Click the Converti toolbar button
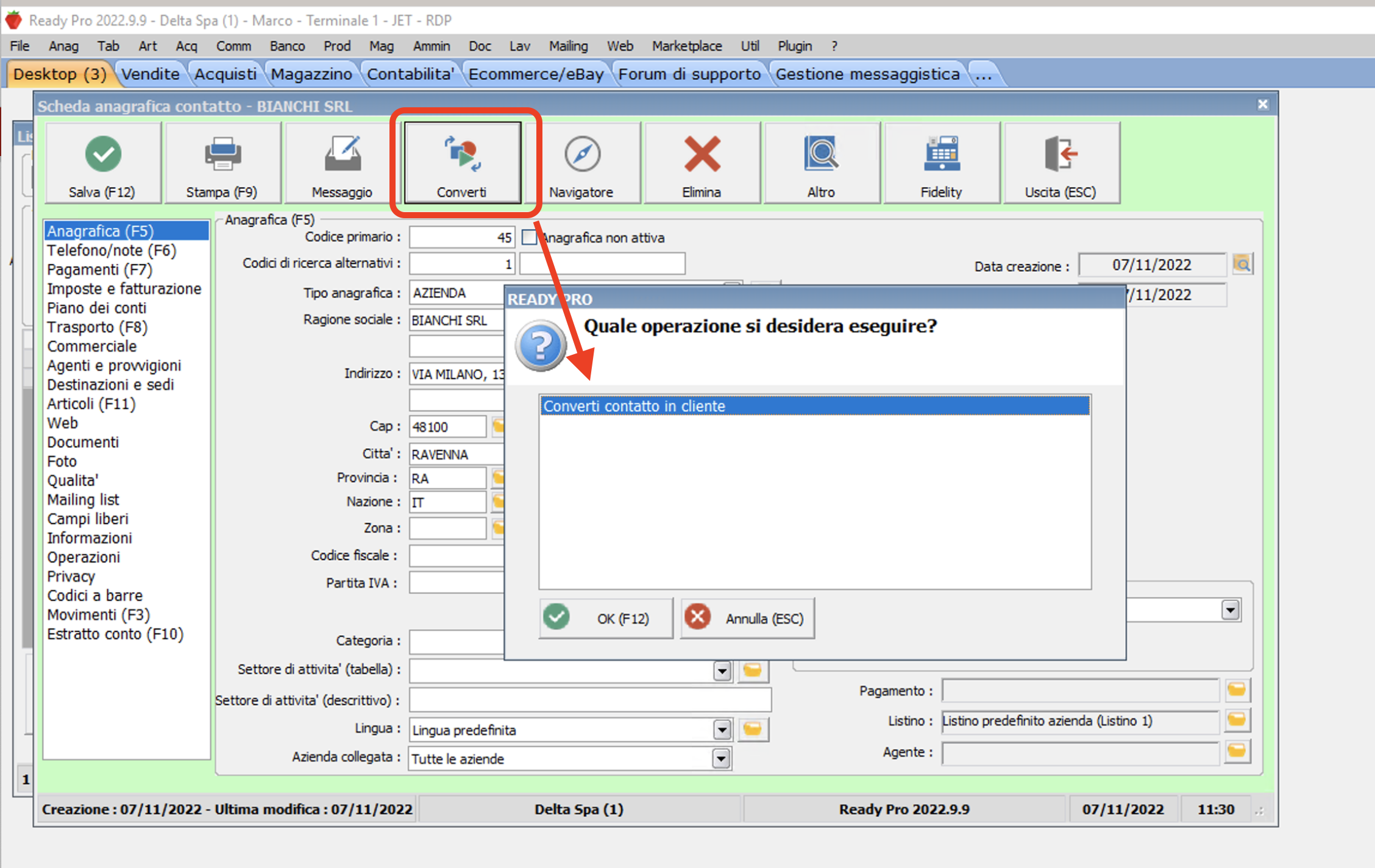This screenshot has width=1375, height=868. tap(462, 162)
